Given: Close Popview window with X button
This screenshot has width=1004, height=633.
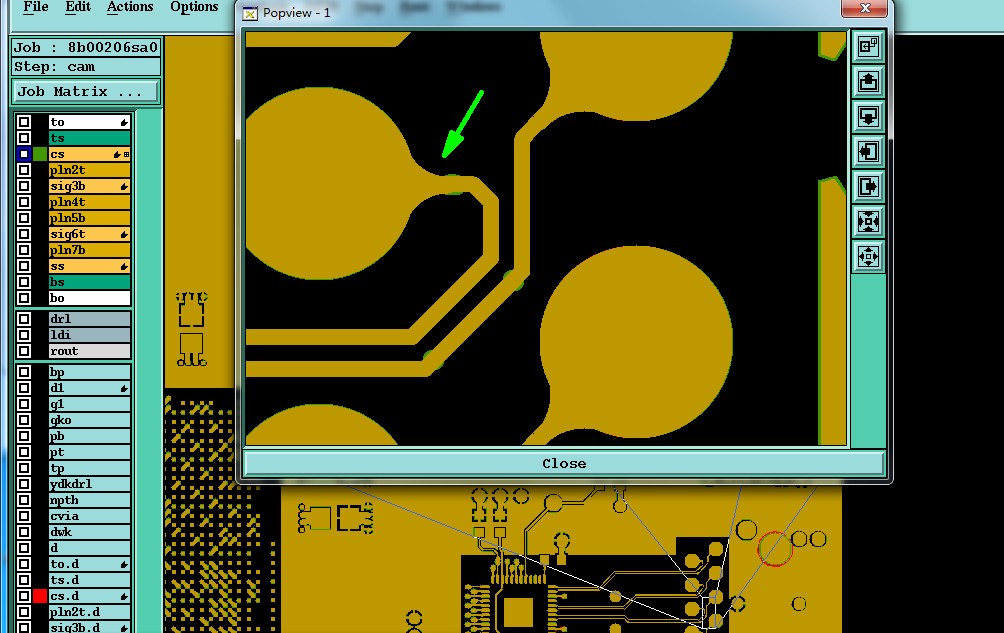Looking at the screenshot, I should click(x=865, y=8).
